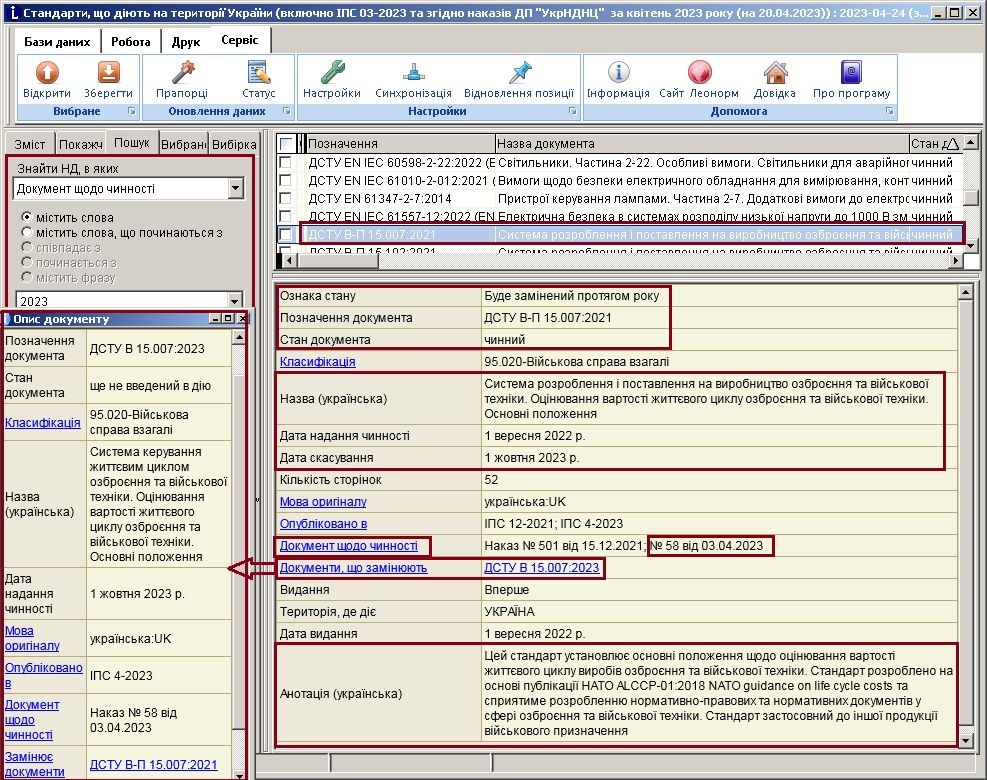Open the Вибране panel tab
The height and width of the screenshot is (780, 987).
[x=183, y=144]
